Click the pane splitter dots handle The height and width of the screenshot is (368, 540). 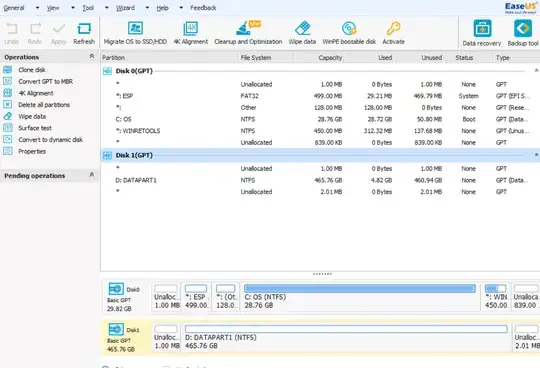coord(322,274)
